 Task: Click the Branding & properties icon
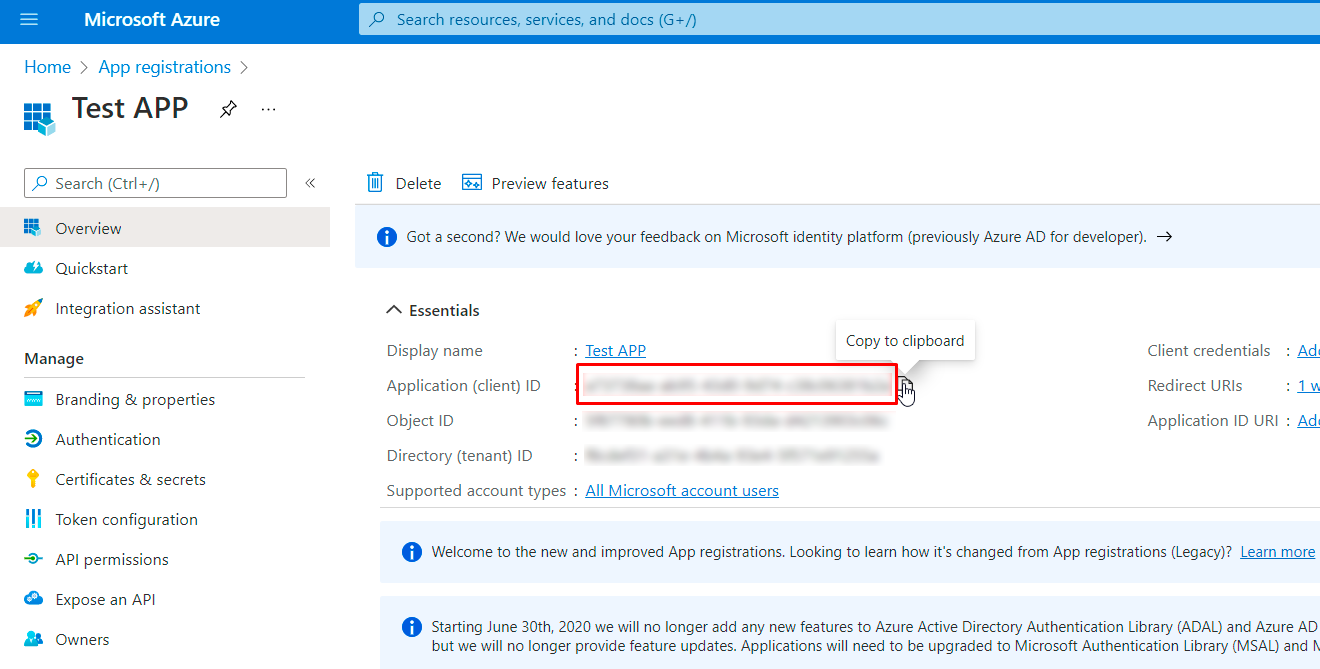point(33,399)
